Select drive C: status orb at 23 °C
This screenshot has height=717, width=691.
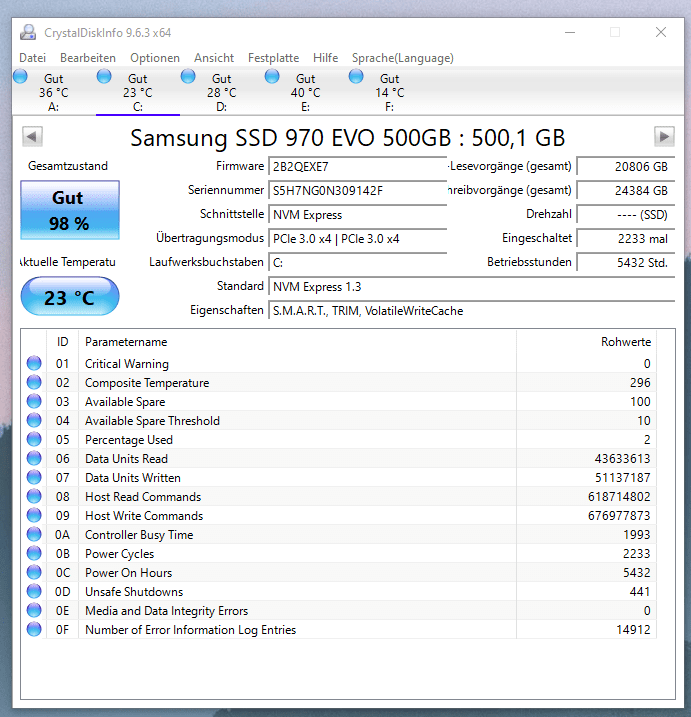(104, 76)
